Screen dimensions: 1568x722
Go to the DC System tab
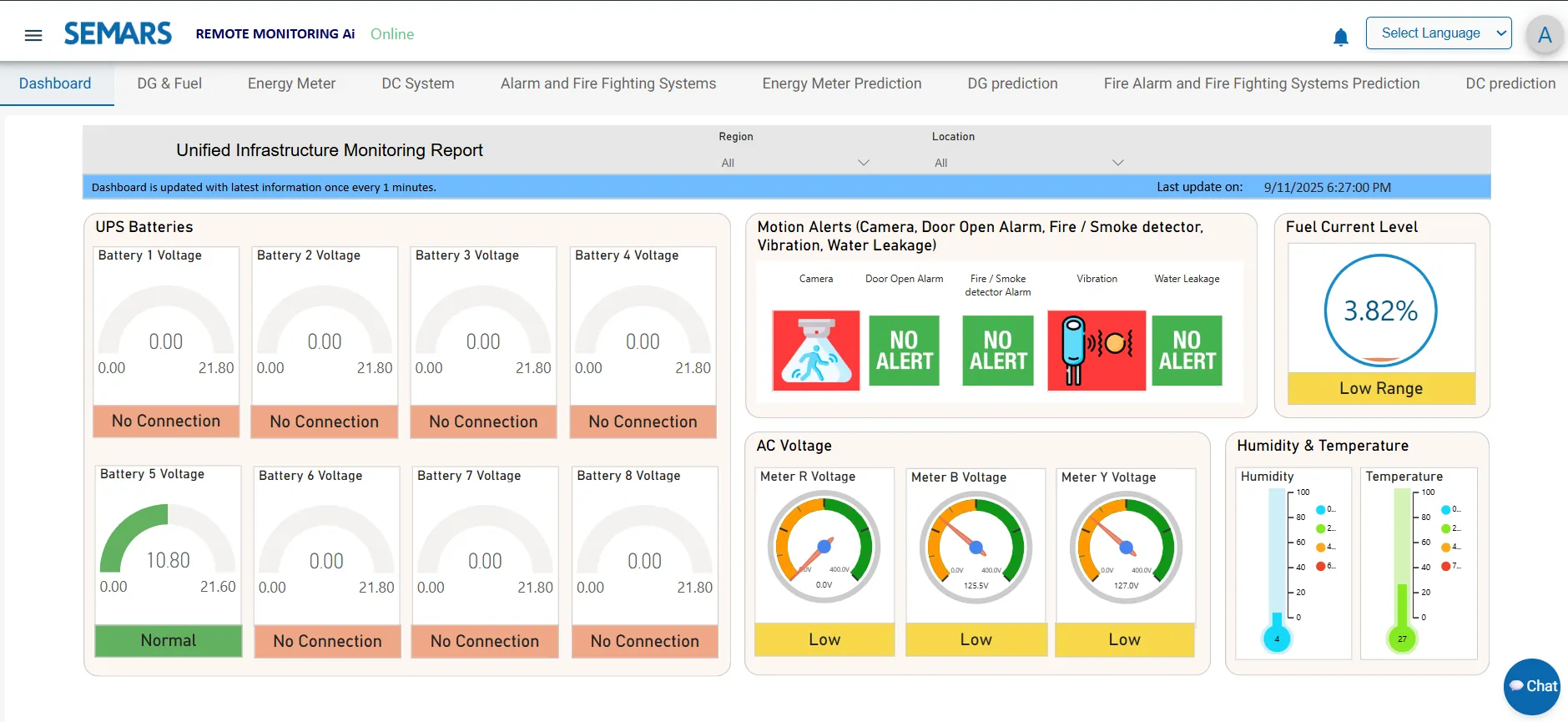pyautogui.click(x=418, y=83)
